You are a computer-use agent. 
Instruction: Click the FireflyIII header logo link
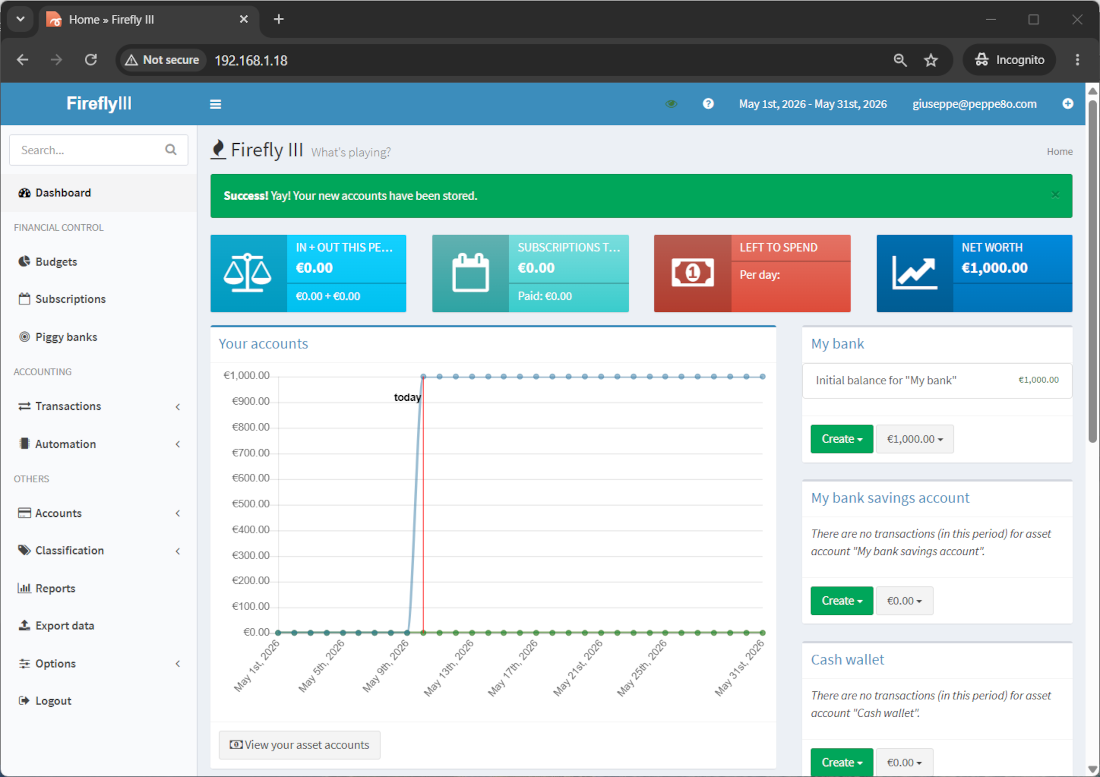(x=99, y=104)
